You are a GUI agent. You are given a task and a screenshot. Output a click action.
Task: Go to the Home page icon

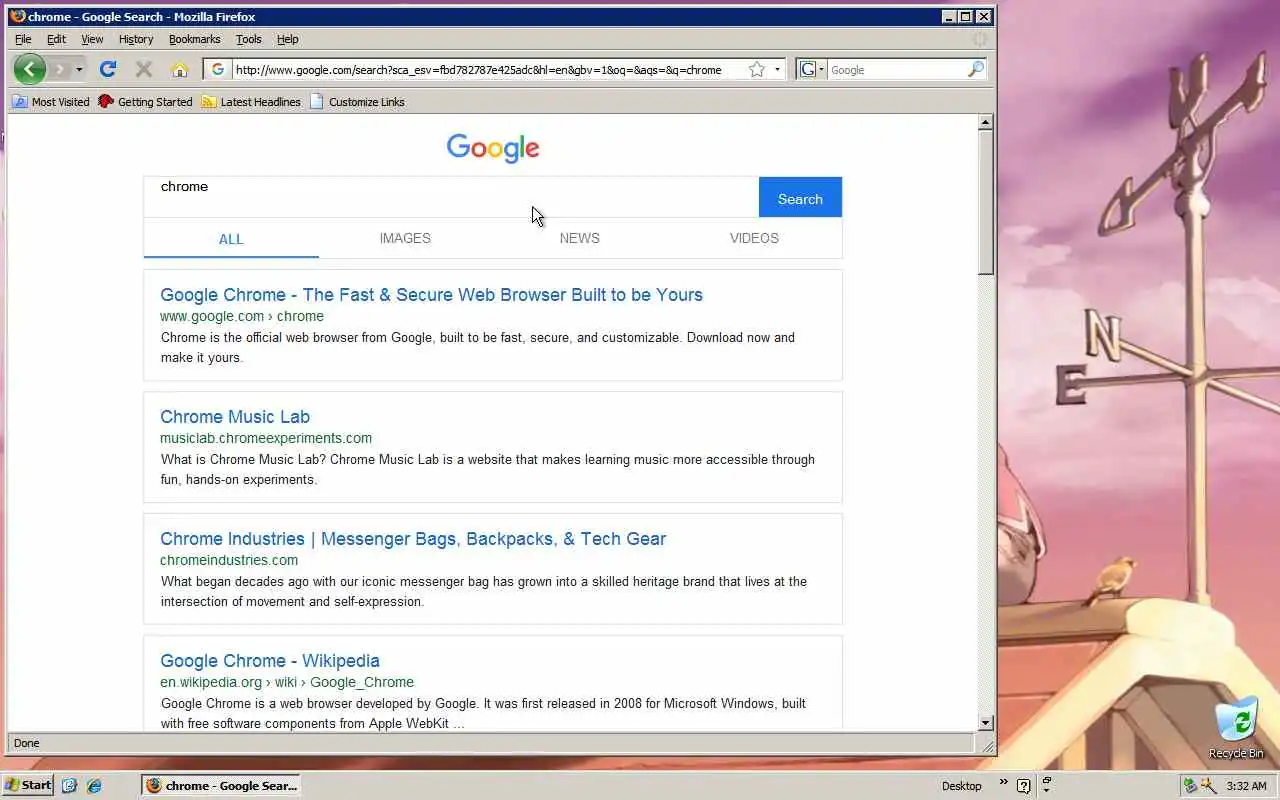[180, 69]
